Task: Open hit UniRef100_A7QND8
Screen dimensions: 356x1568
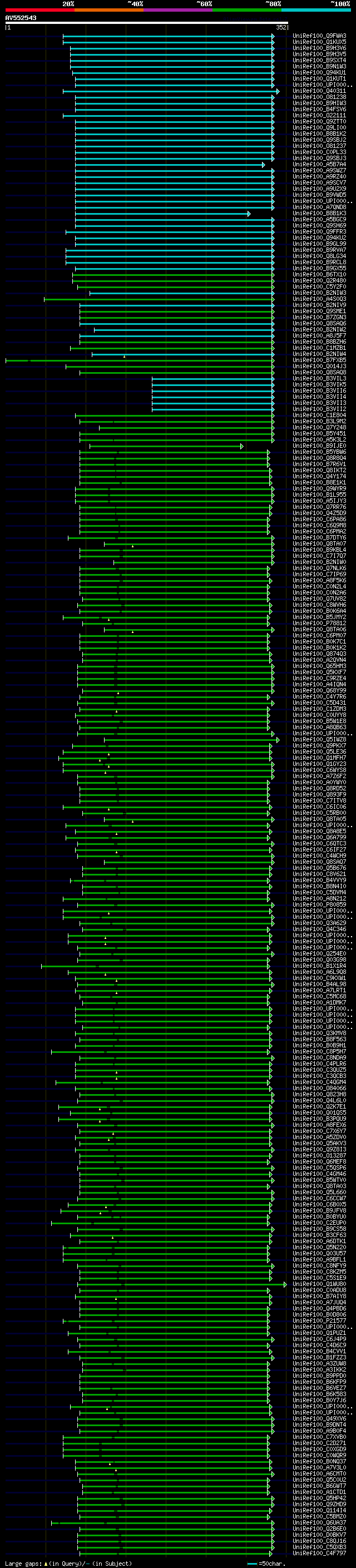Action: click(x=319, y=207)
